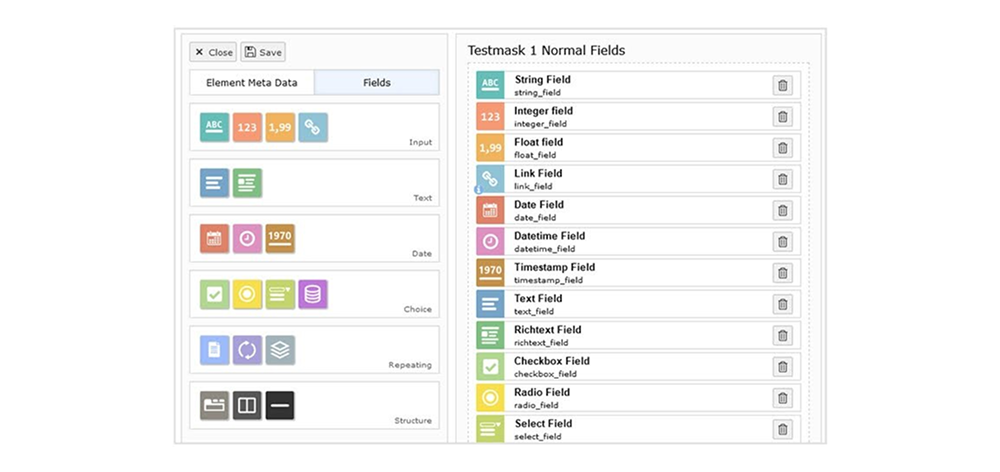The height and width of the screenshot is (472, 1000).
Task: Choose the Float 1,99 field type icon
Action: pos(281,127)
